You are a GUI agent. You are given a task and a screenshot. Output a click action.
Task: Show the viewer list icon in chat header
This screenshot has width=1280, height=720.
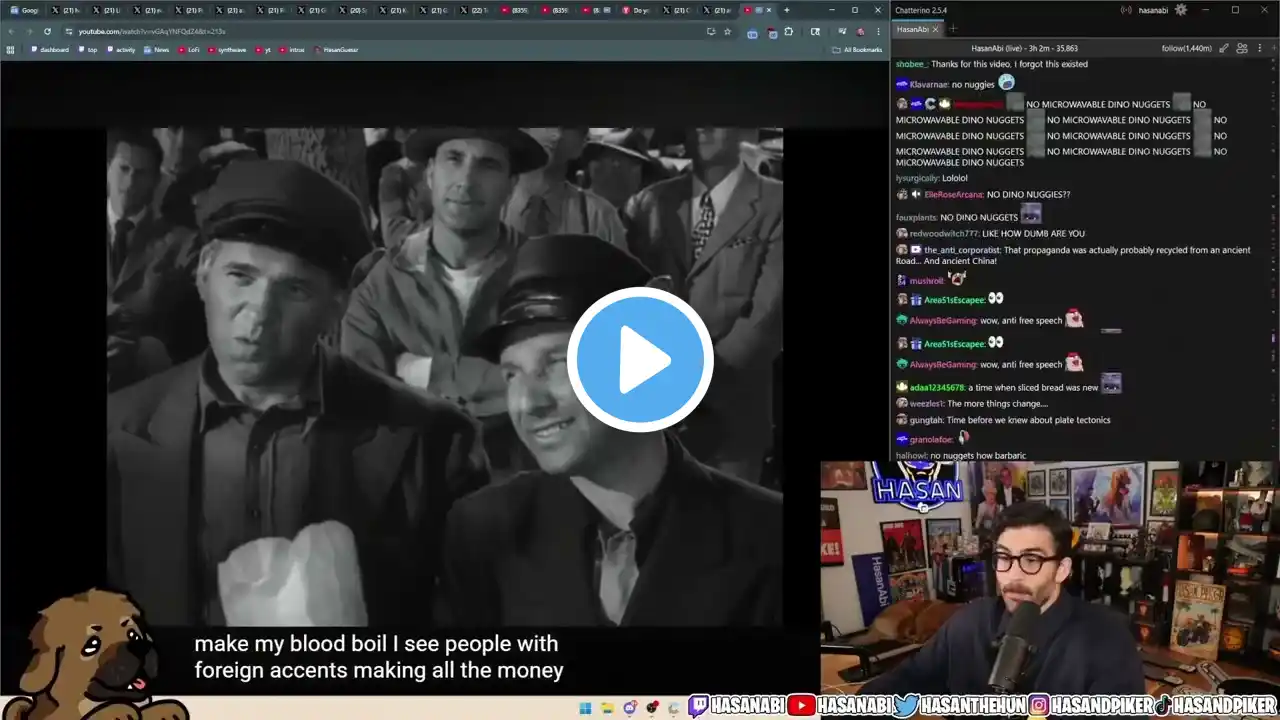pyautogui.click(x=1242, y=48)
